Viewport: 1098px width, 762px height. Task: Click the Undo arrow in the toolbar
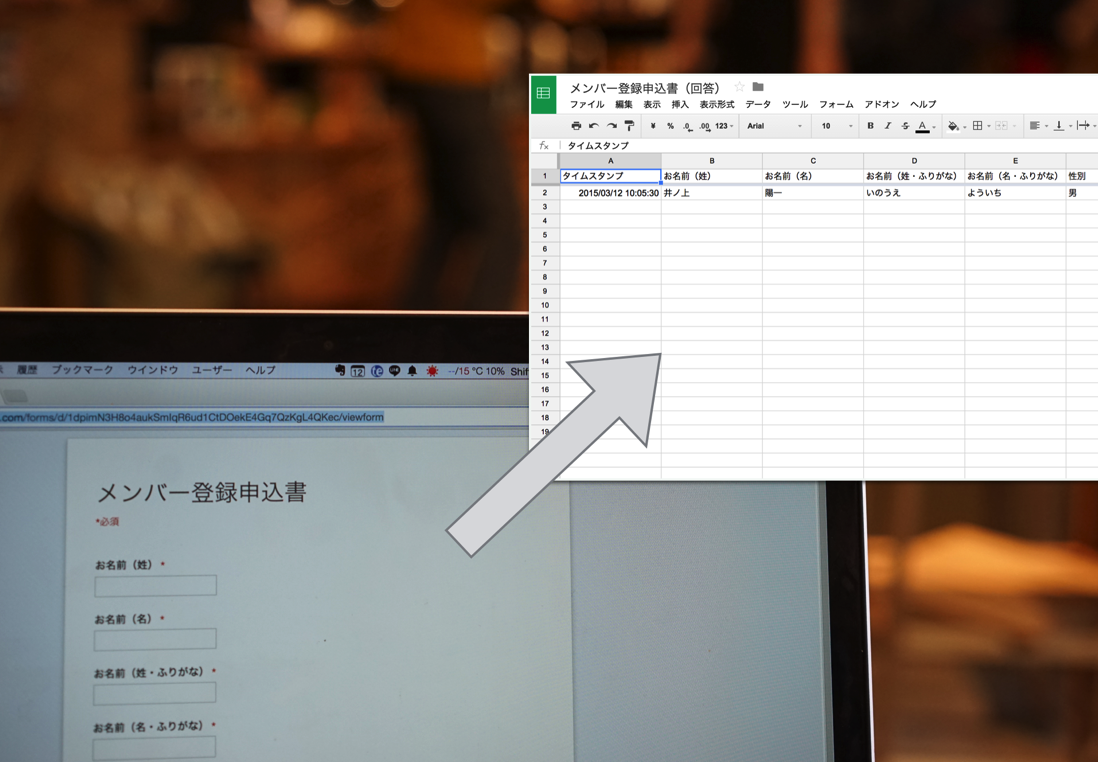point(594,126)
